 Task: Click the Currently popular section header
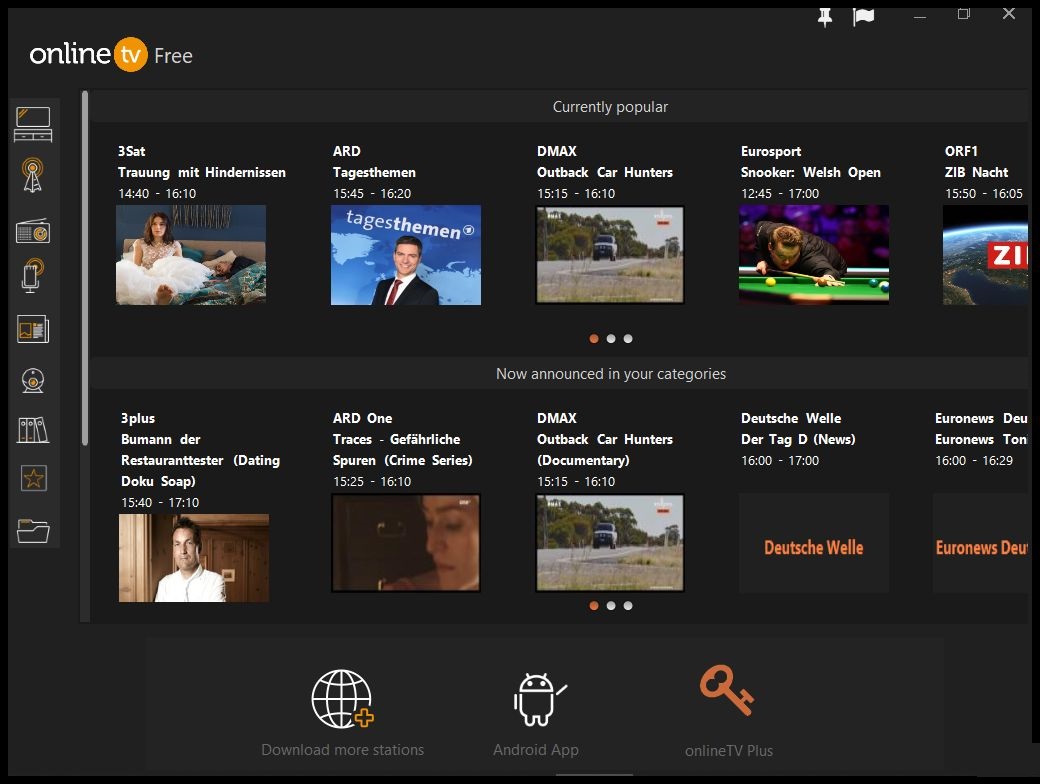tap(610, 107)
